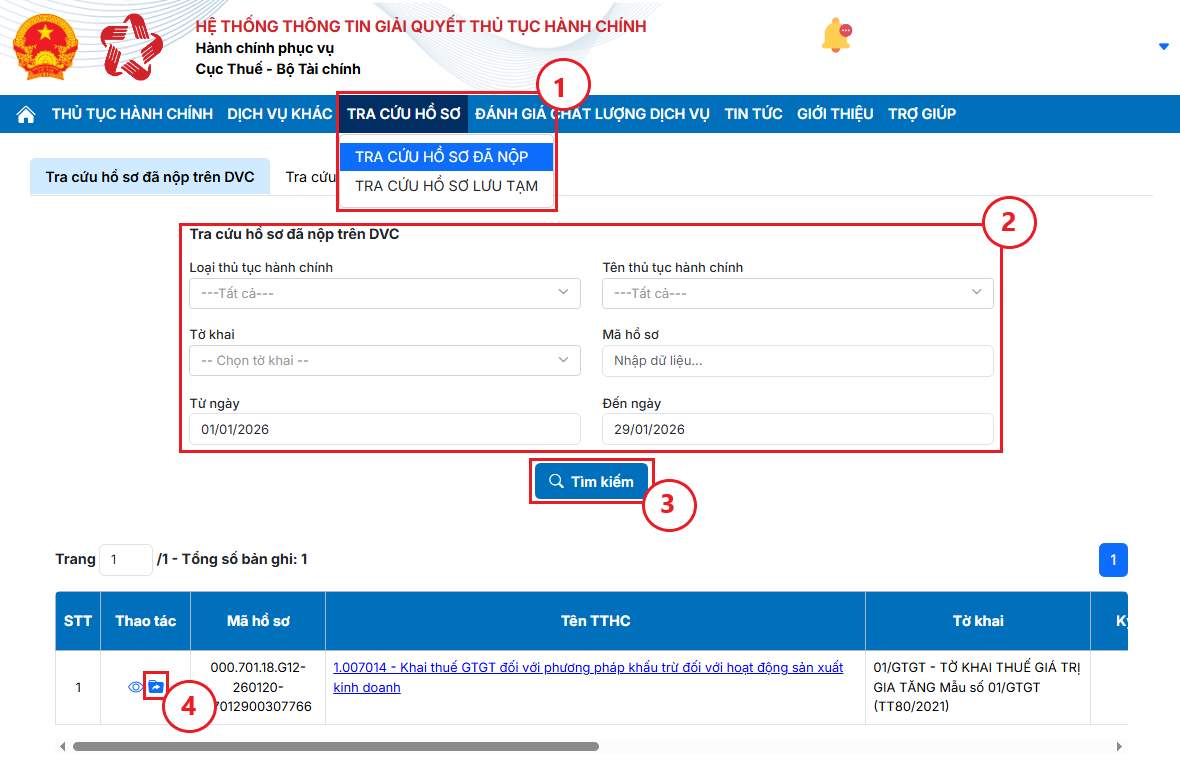Open the Tờ khai dropdown

coord(384,360)
